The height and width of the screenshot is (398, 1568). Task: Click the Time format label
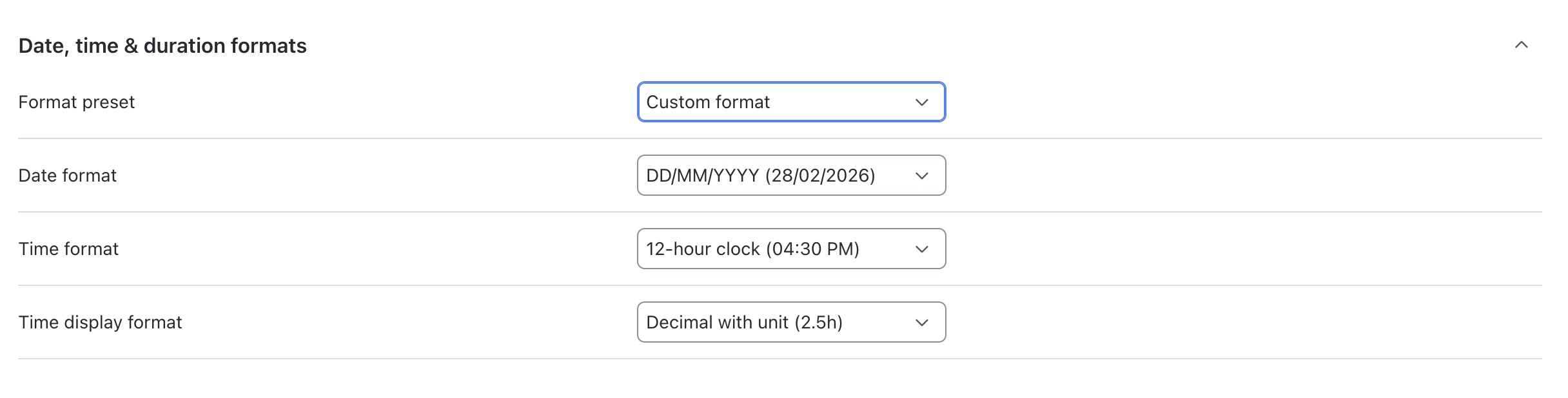pyautogui.click(x=68, y=249)
